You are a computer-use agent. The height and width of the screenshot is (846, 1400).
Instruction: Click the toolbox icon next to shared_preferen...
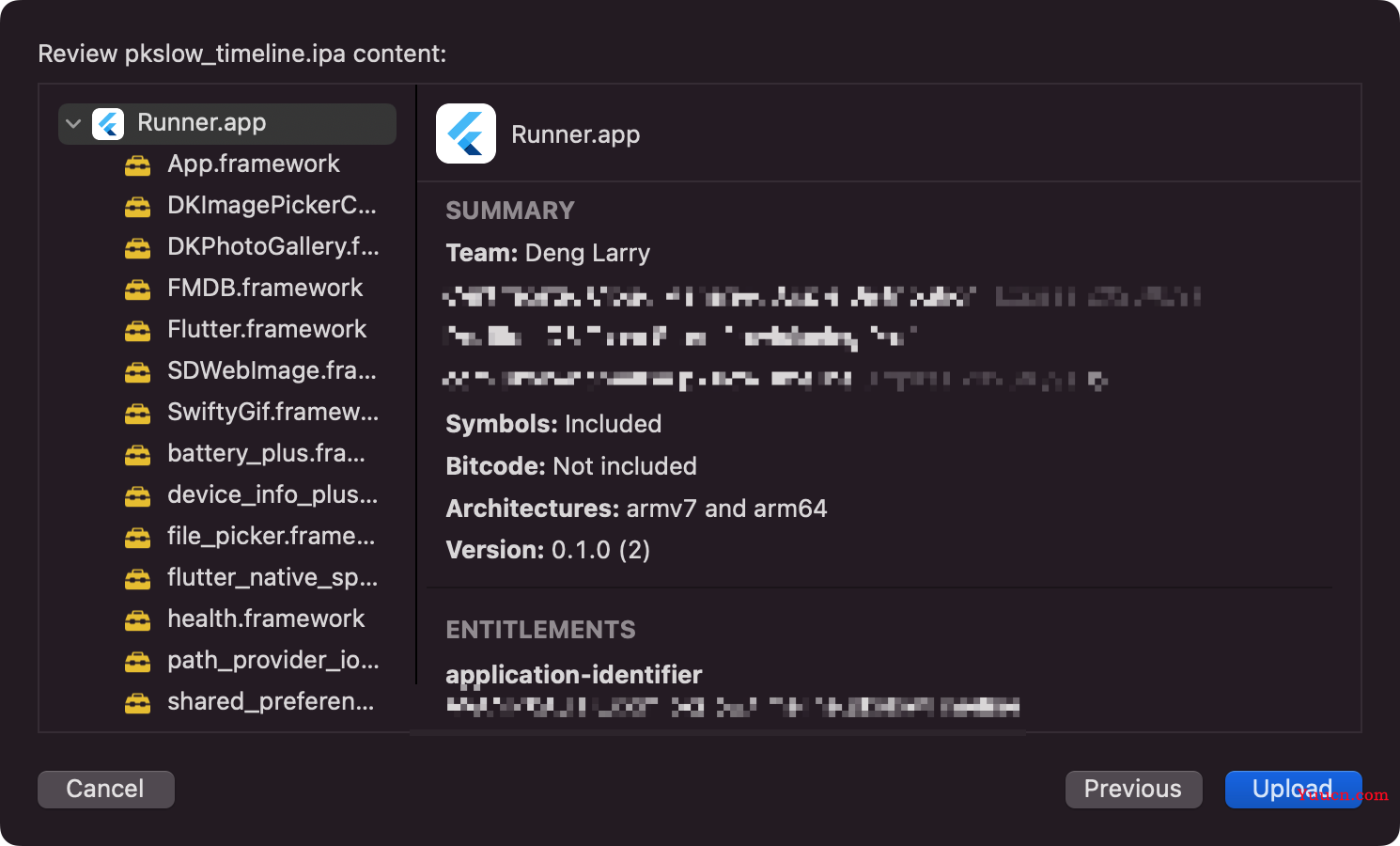pos(138,703)
